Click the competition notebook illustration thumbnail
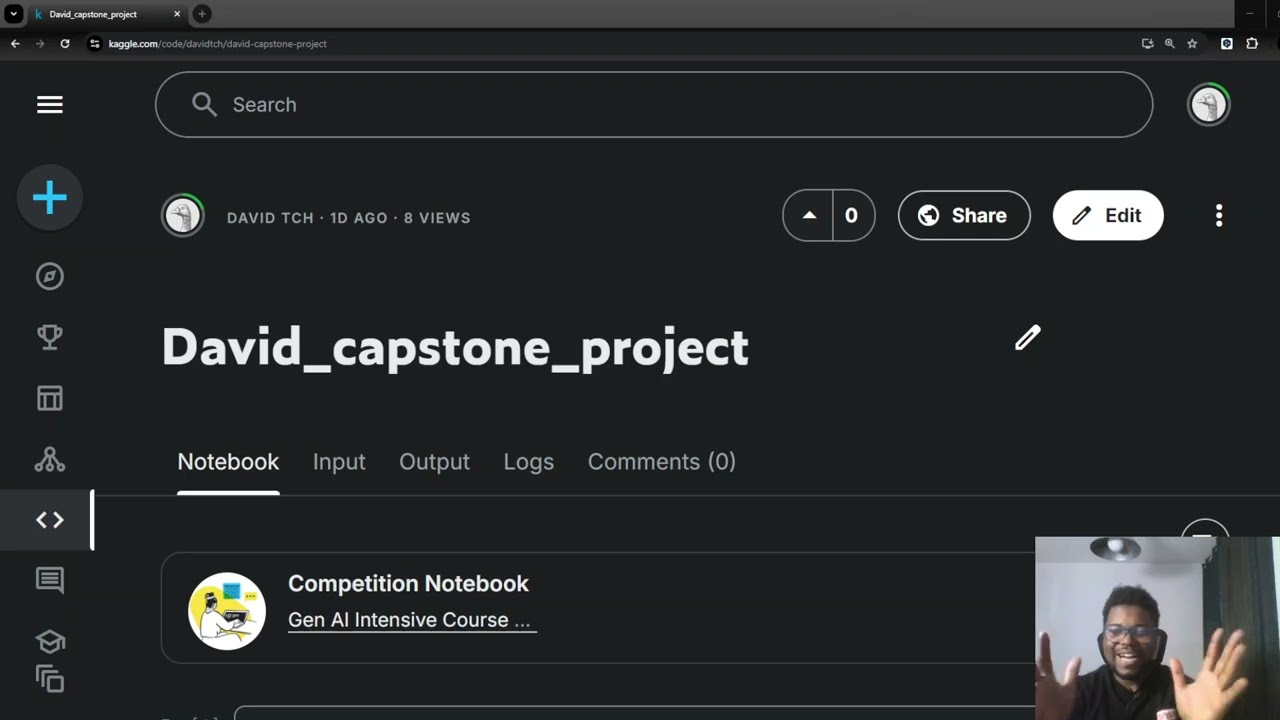Screen dimensions: 1280x720 (227, 611)
